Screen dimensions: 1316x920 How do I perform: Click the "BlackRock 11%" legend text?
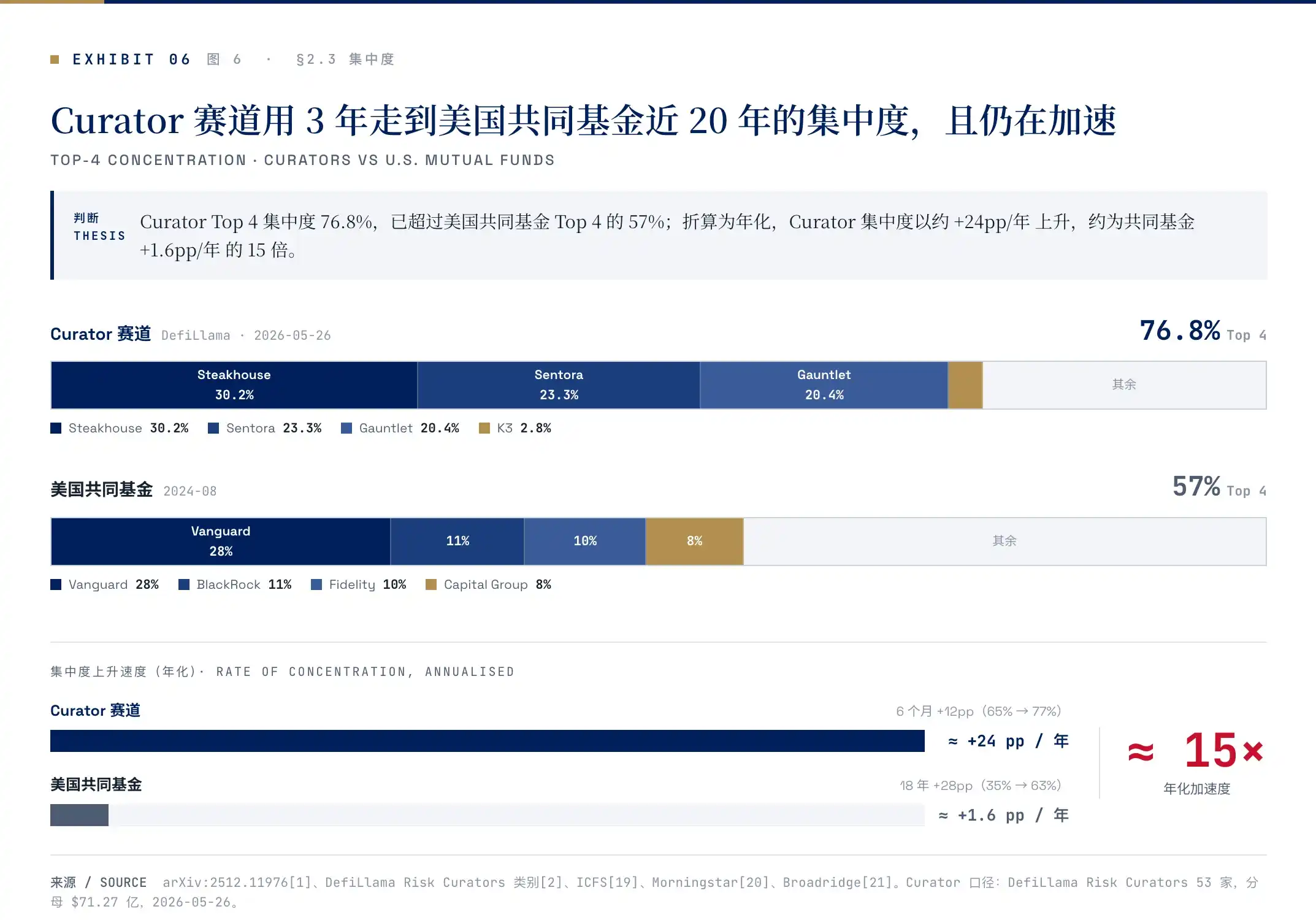[x=244, y=585]
